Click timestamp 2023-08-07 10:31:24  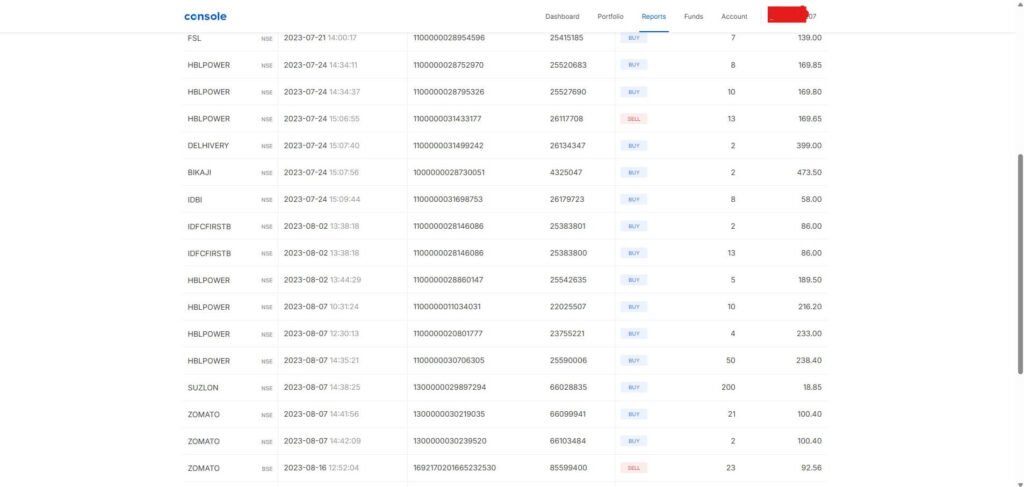321,307
